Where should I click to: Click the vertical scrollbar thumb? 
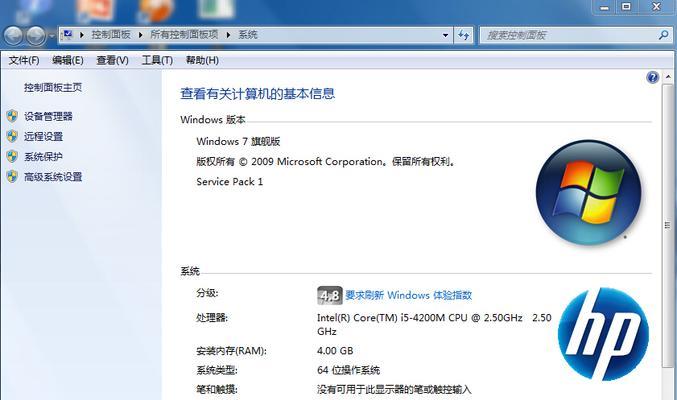pos(668,225)
